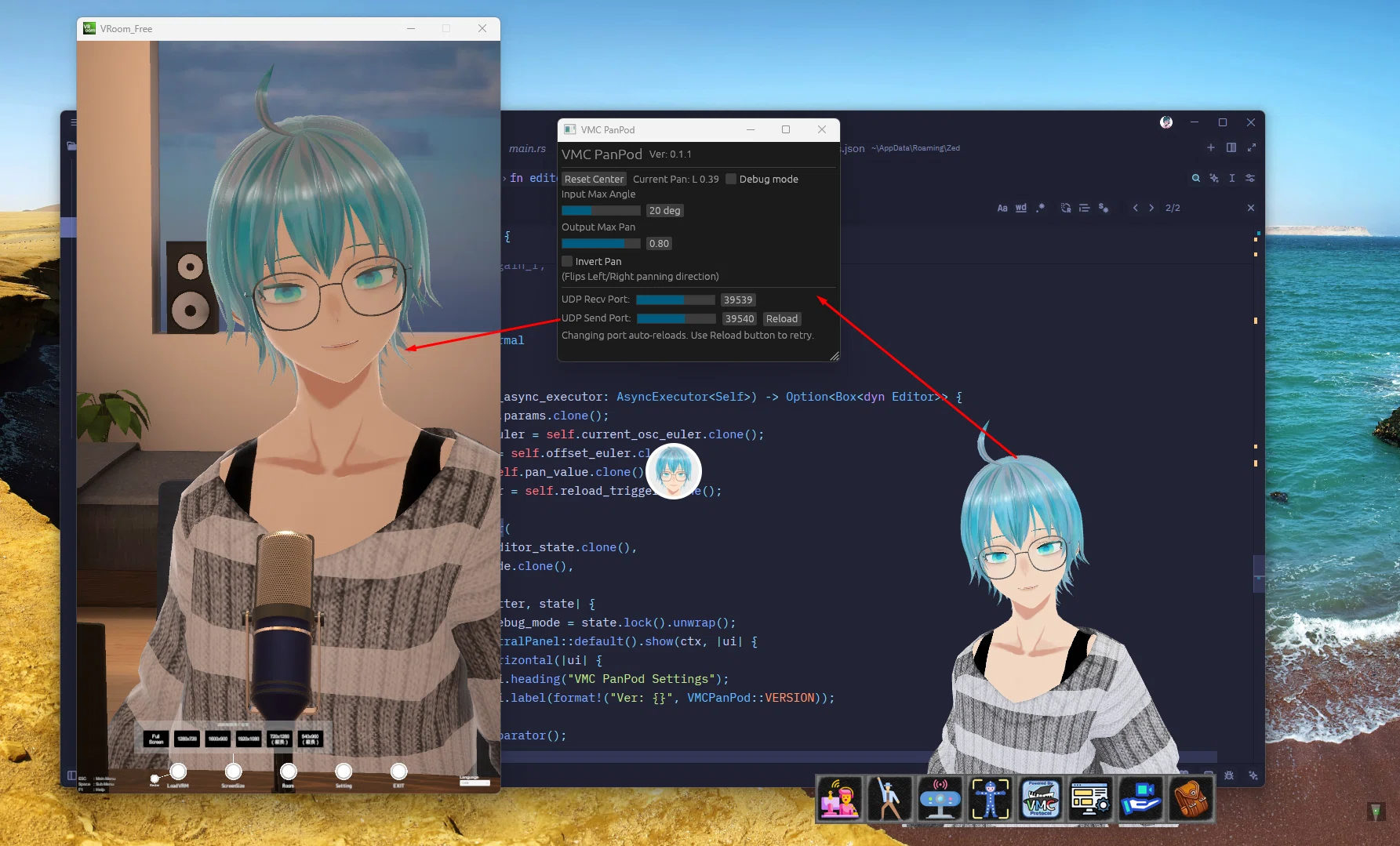Adjust the Output Max Pan slider

click(601, 243)
